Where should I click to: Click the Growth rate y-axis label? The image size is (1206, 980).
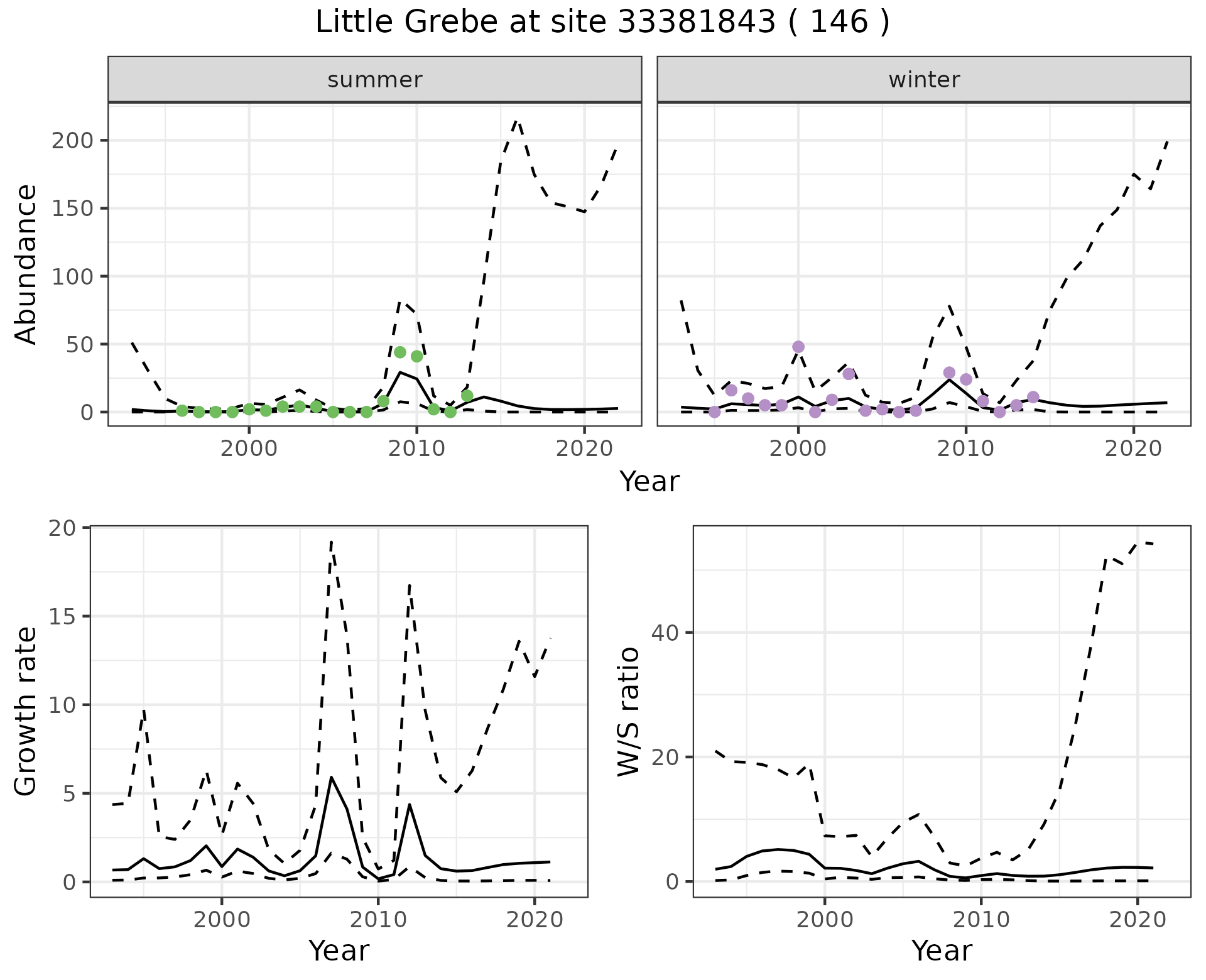click(26, 711)
